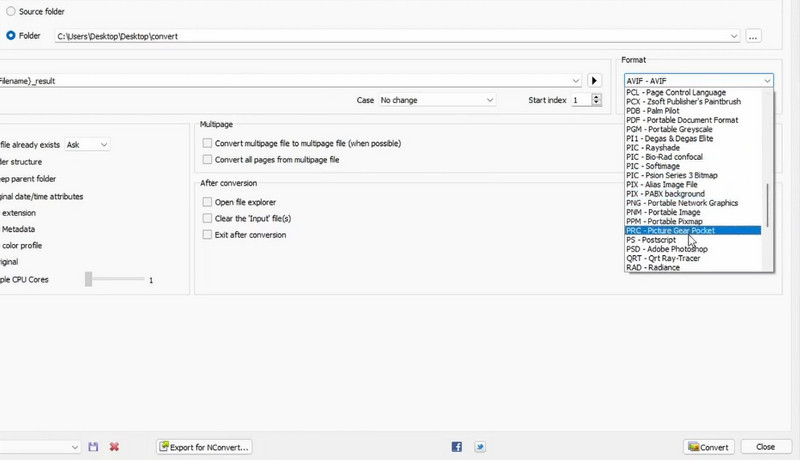Check Convert all pages from multipage file

click(207, 160)
